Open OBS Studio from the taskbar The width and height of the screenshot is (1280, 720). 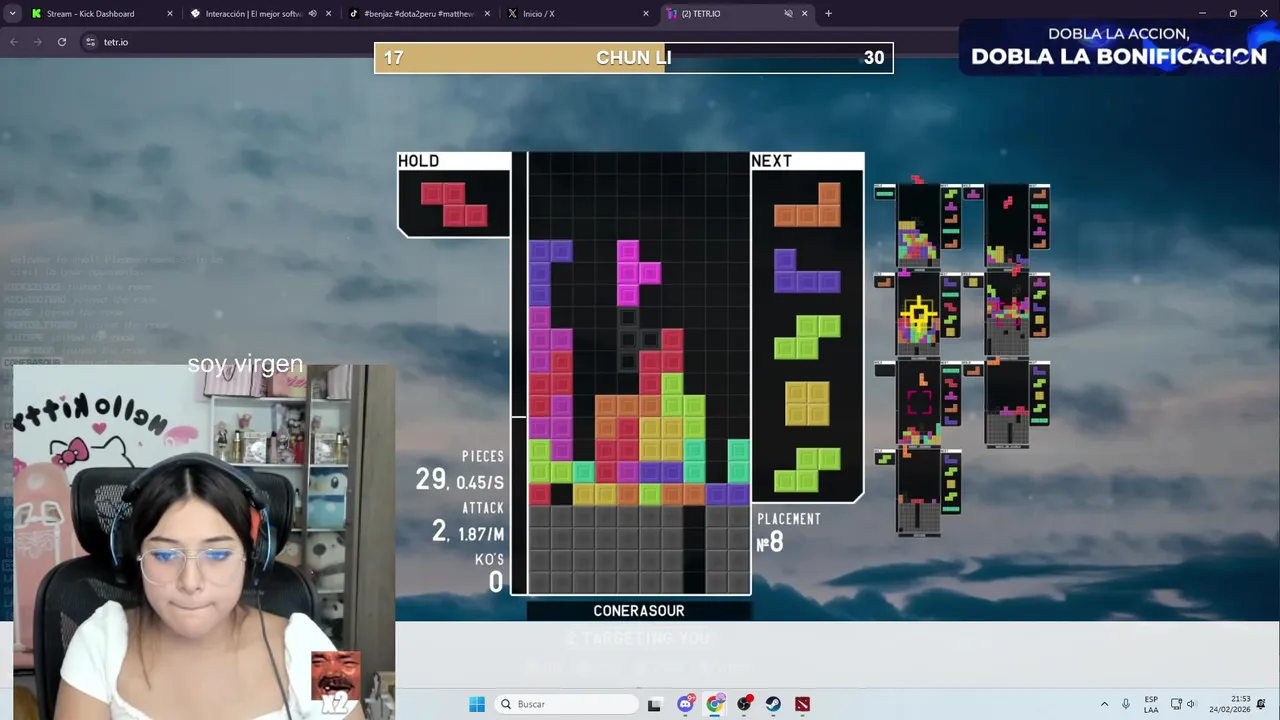(x=744, y=704)
